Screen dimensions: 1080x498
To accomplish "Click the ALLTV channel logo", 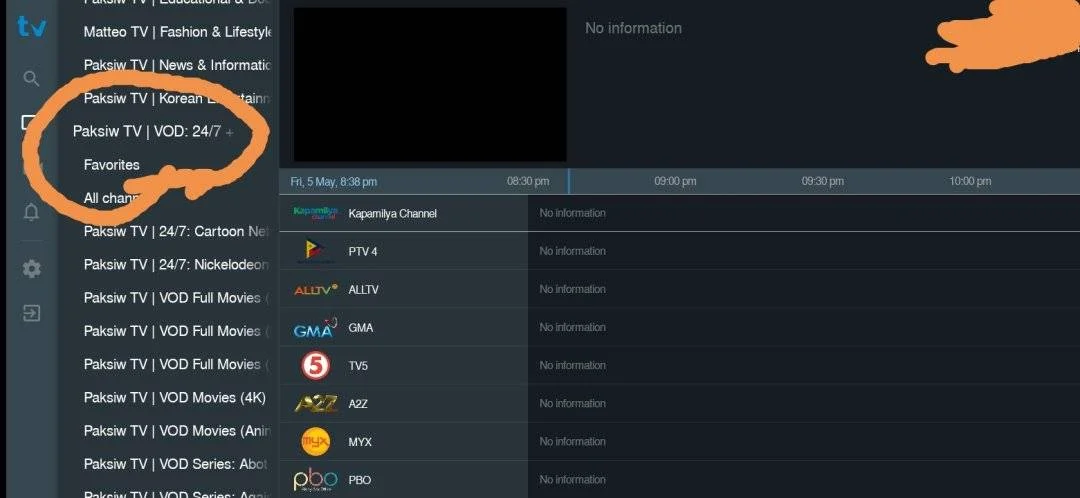I will pos(315,289).
